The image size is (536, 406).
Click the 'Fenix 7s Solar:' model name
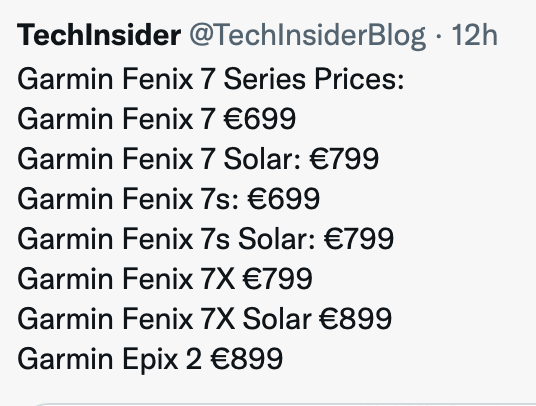tap(219, 239)
